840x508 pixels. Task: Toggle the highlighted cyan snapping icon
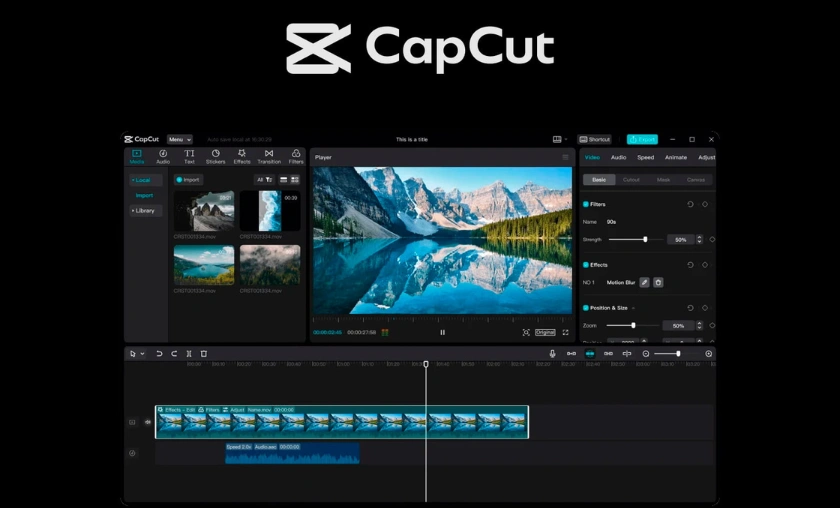pyautogui.click(x=590, y=354)
